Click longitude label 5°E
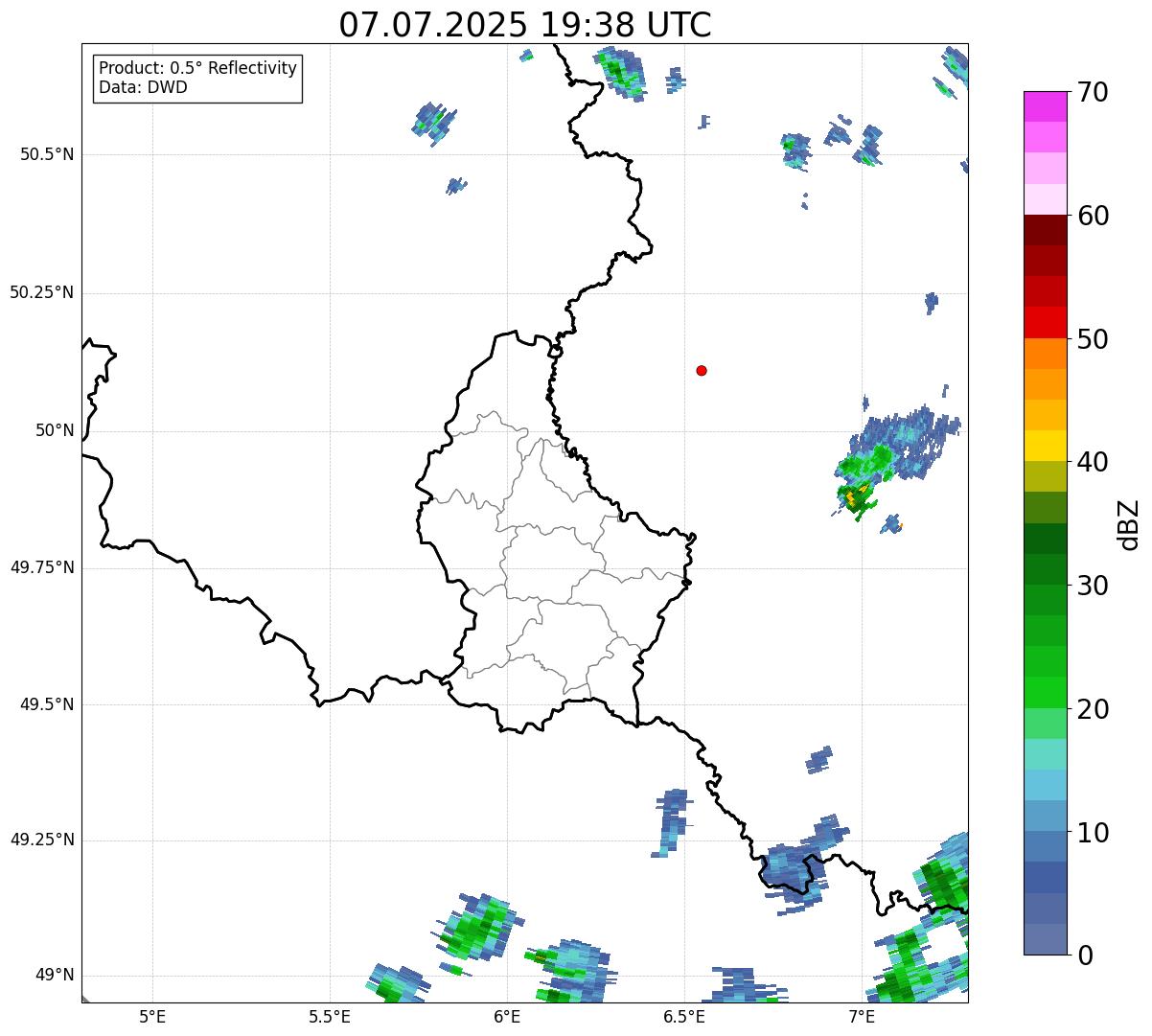Viewport: 1152px width, 1036px height. point(152,1016)
